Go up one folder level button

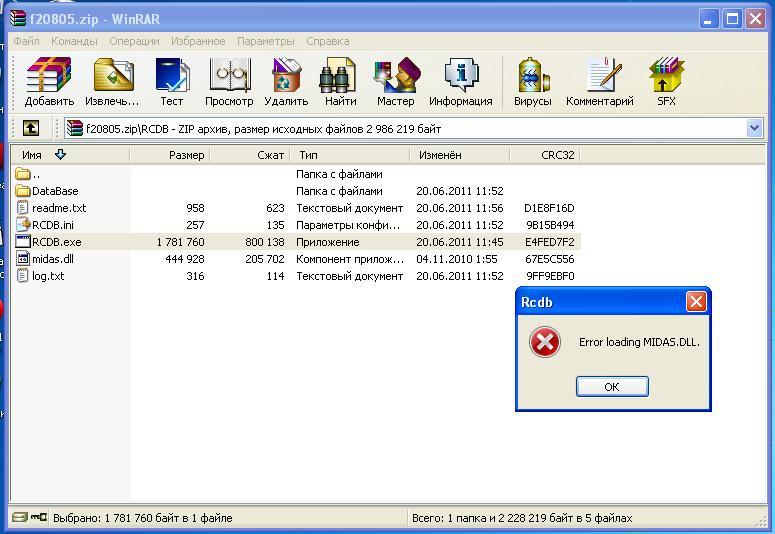[31, 128]
